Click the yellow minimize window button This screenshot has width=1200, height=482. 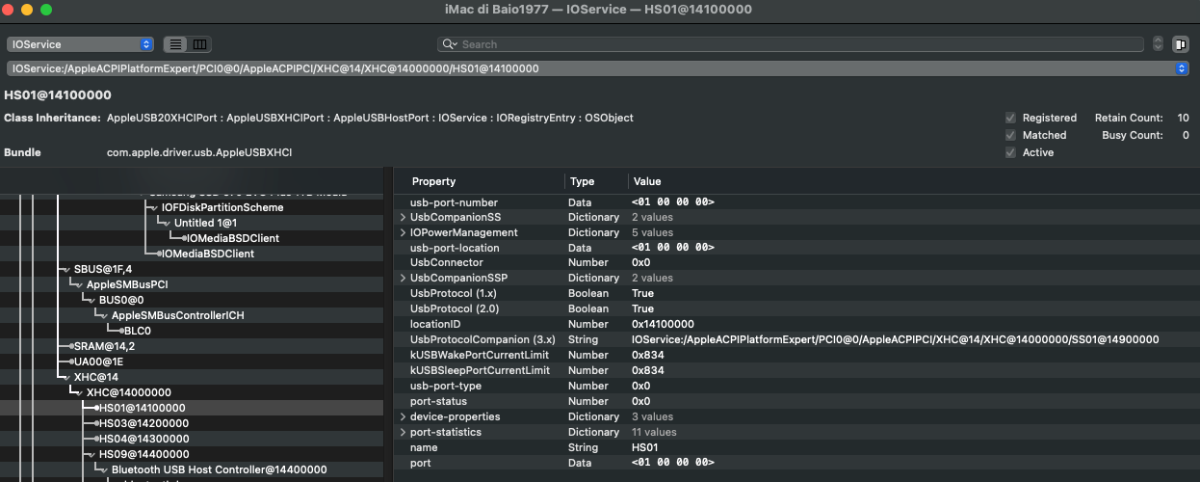(x=28, y=10)
